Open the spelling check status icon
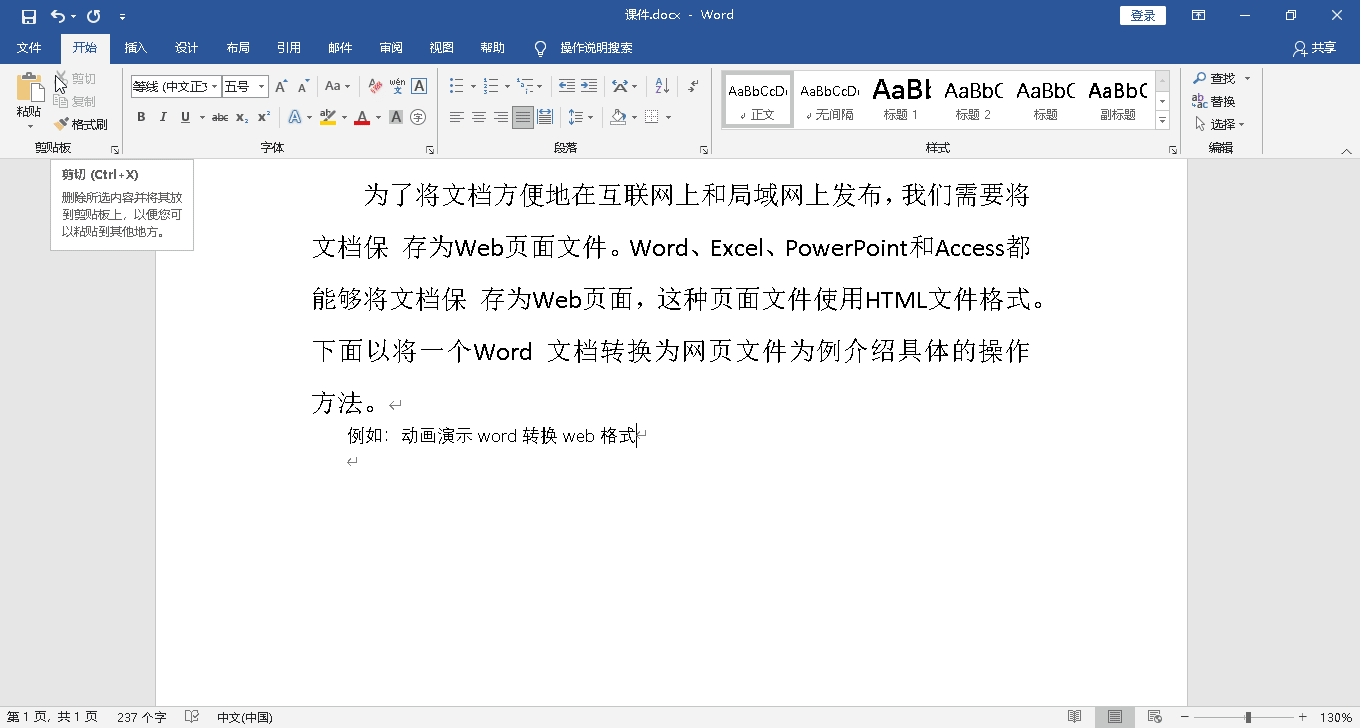The image size is (1360, 728). [192, 717]
